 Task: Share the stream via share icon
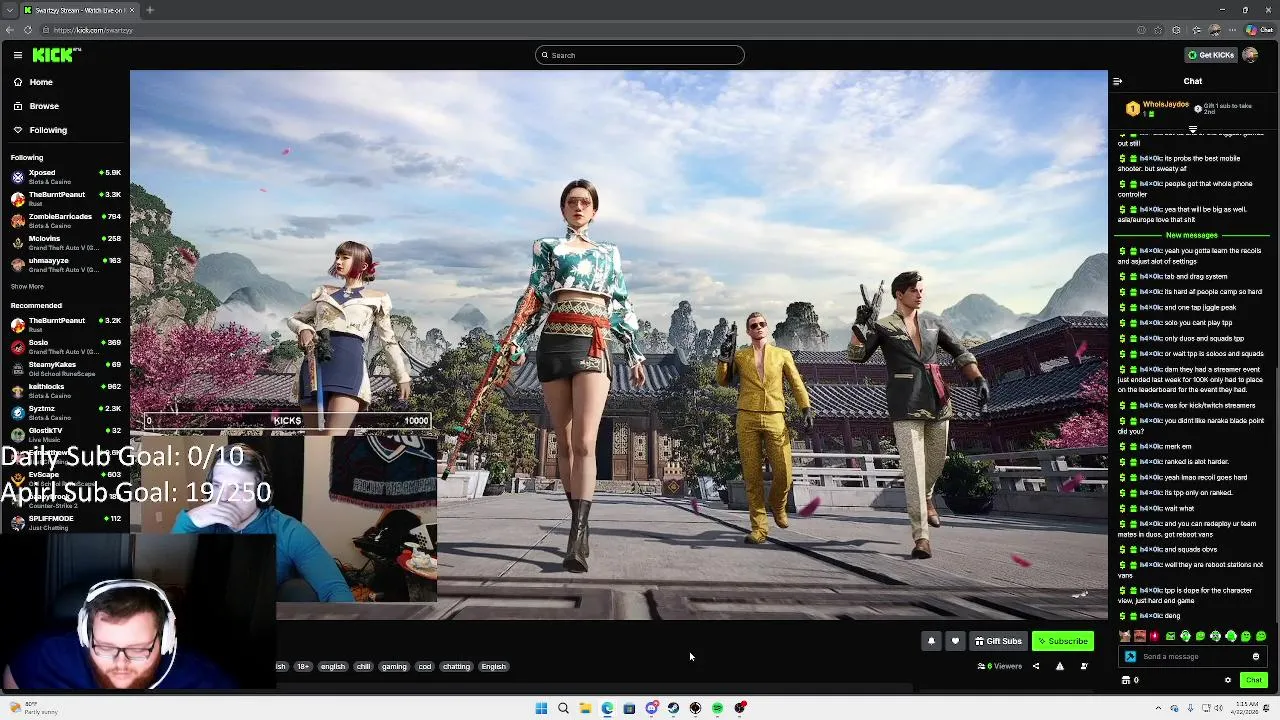pyautogui.click(x=1036, y=666)
